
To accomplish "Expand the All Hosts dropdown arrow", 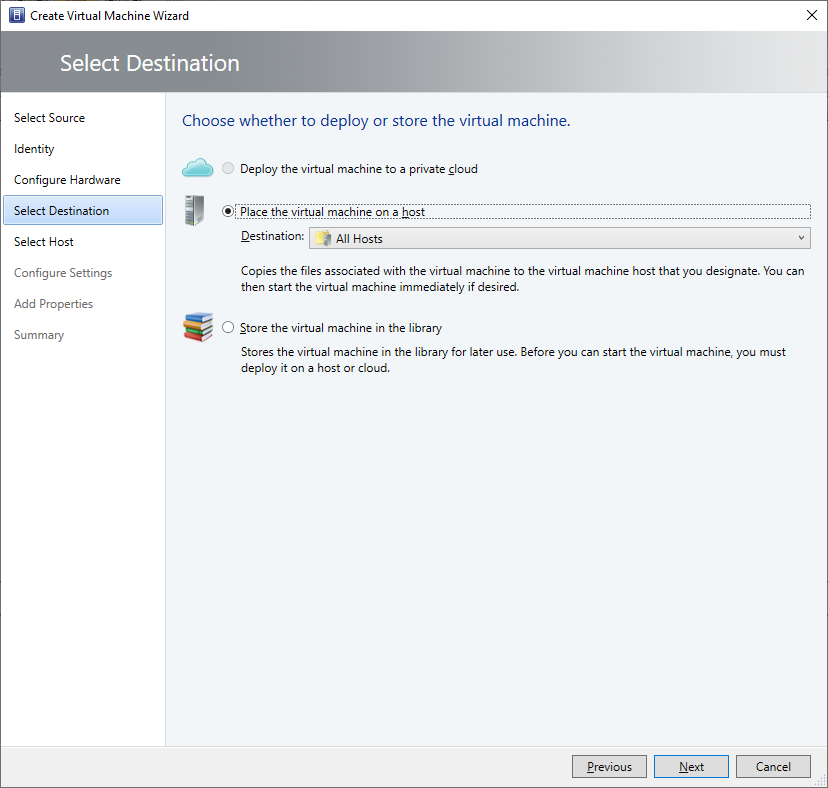I will 801,238.
